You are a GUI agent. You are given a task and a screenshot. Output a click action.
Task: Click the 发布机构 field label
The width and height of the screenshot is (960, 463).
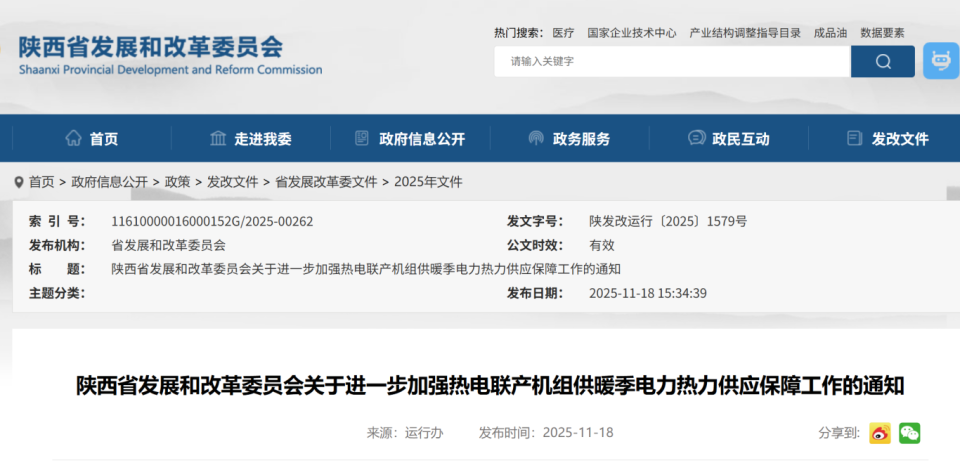point(57,246)
